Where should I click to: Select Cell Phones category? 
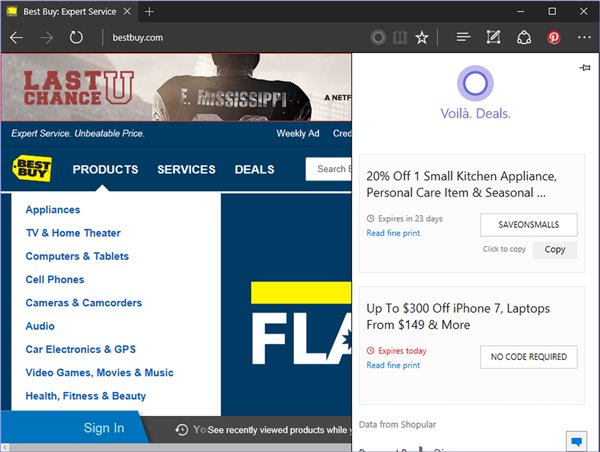pyautogui.click(x=55, y=279)
